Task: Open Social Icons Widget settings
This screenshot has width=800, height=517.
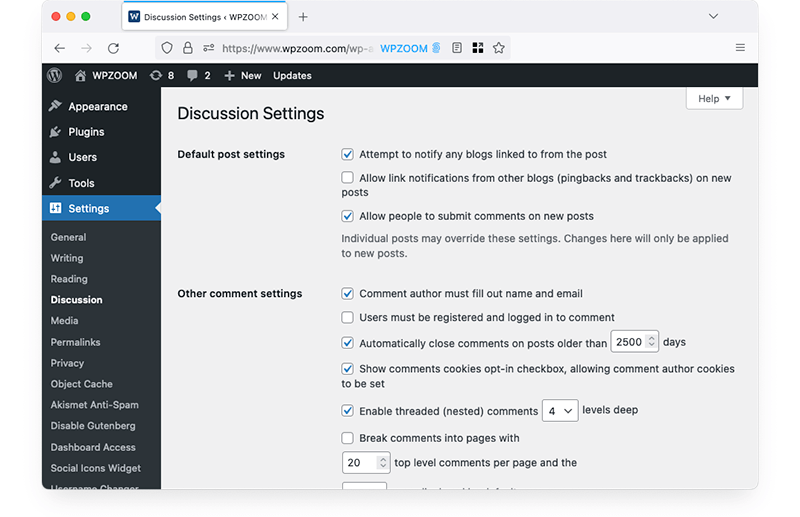Action: click(x=95, y=468)
